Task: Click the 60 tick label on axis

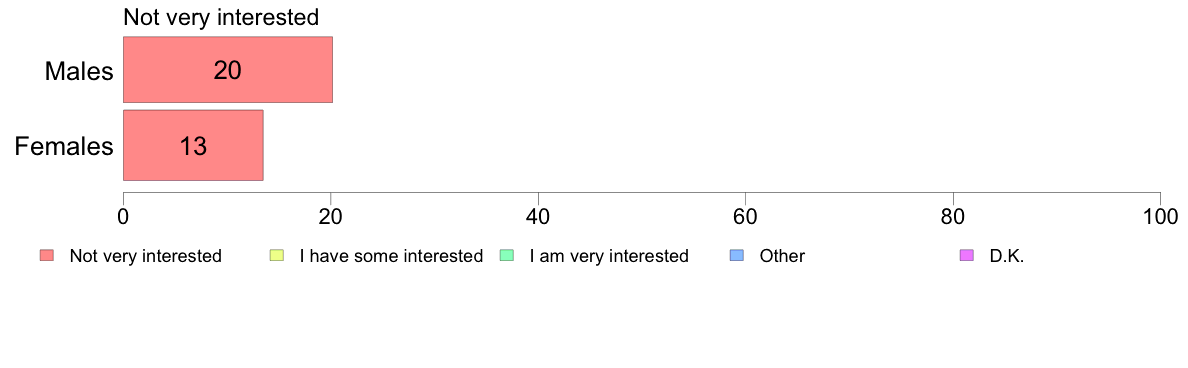Action: click(746, 216)
